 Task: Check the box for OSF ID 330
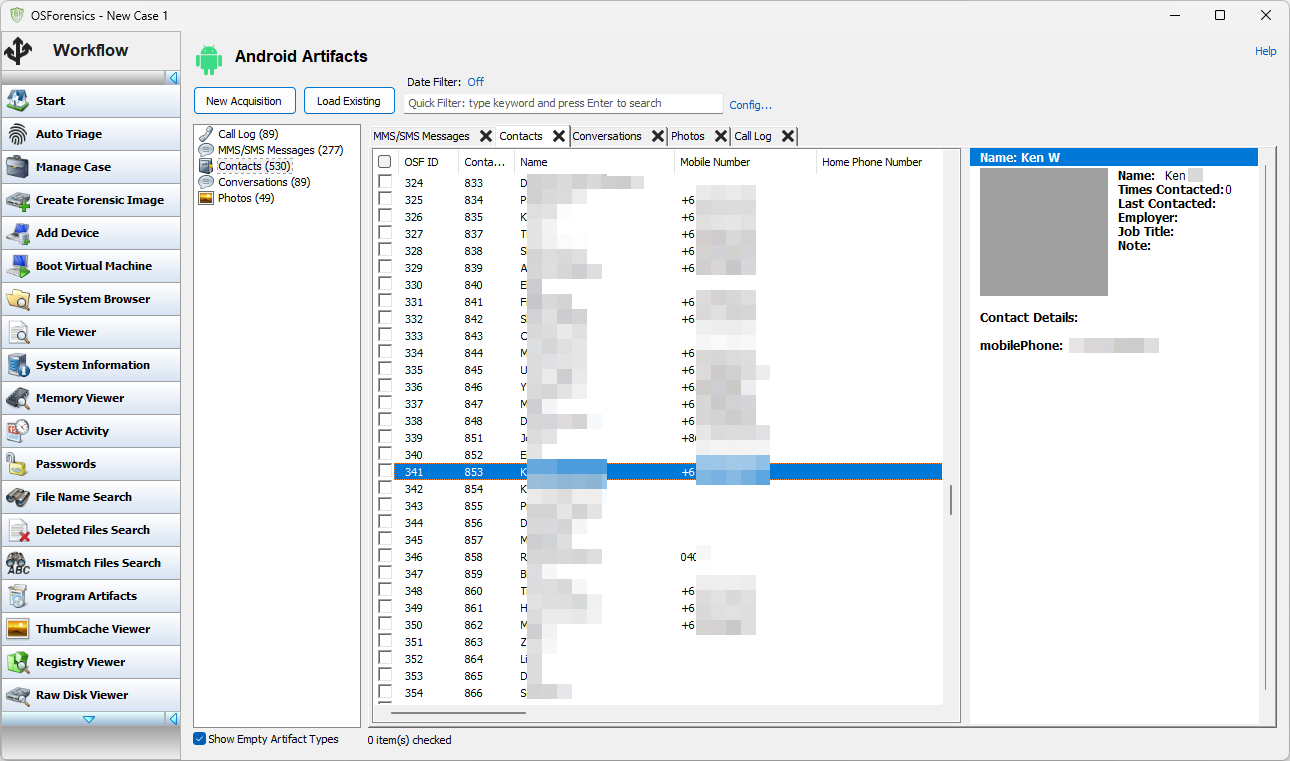tap(385, 284)
